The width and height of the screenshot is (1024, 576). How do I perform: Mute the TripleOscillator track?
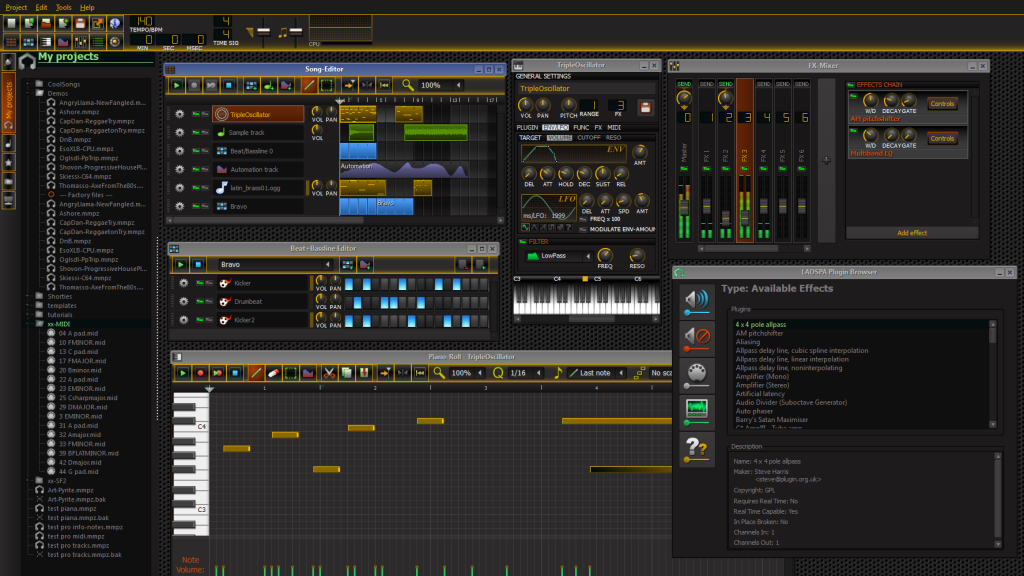click(x=195, y=114)
